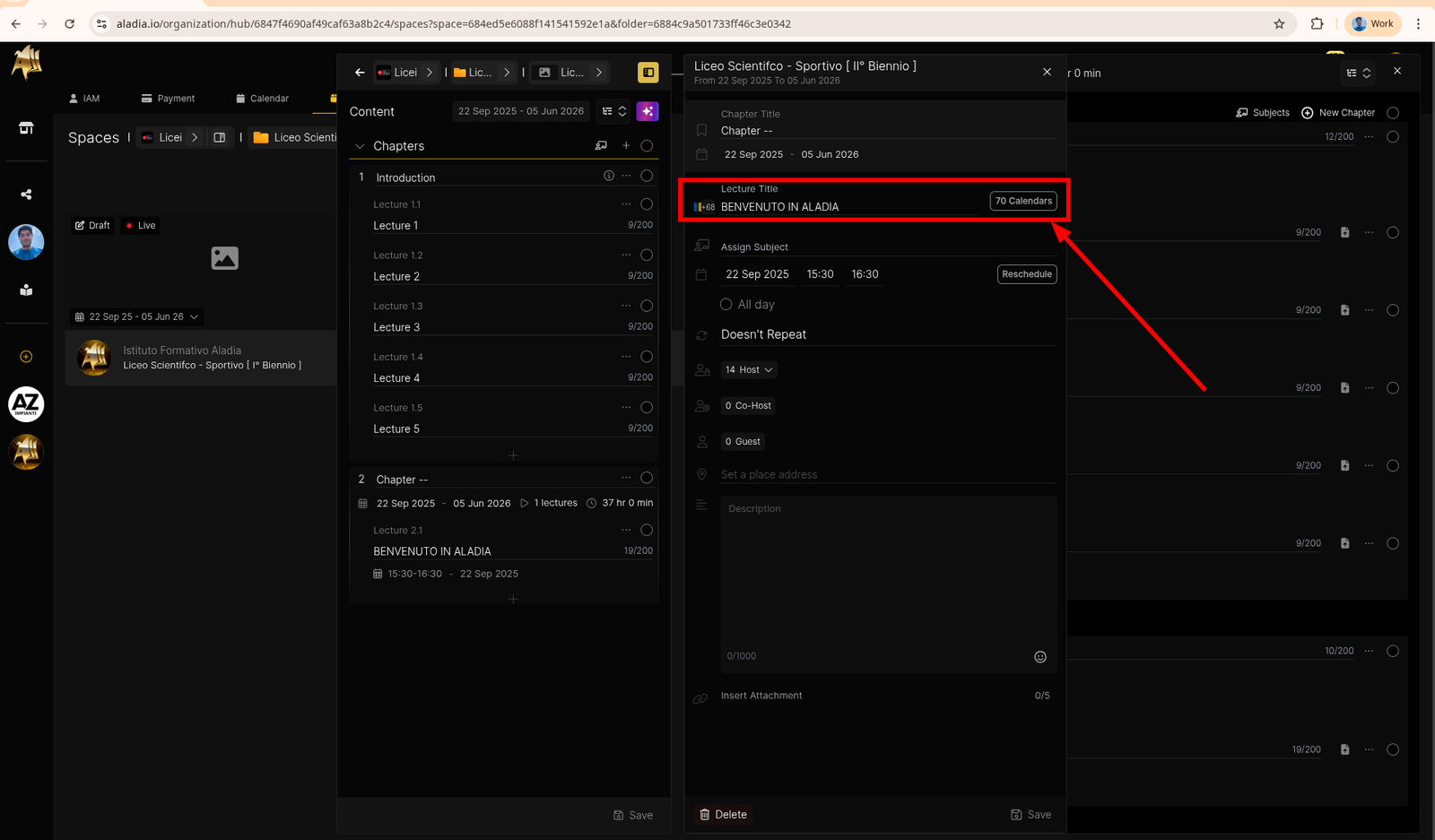Open the Calendar tab
1435x840 pixels.
tap(262, 99)
